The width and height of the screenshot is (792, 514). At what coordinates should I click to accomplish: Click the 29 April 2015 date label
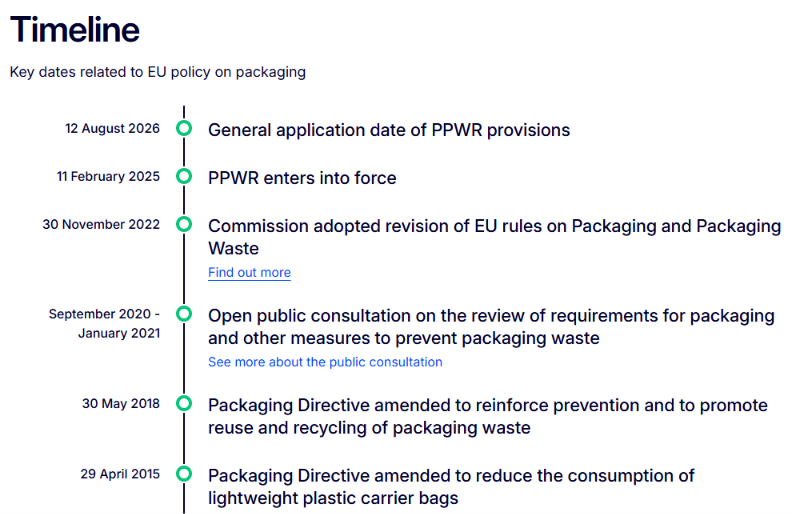pyautogui.click(x=120, y=474)
